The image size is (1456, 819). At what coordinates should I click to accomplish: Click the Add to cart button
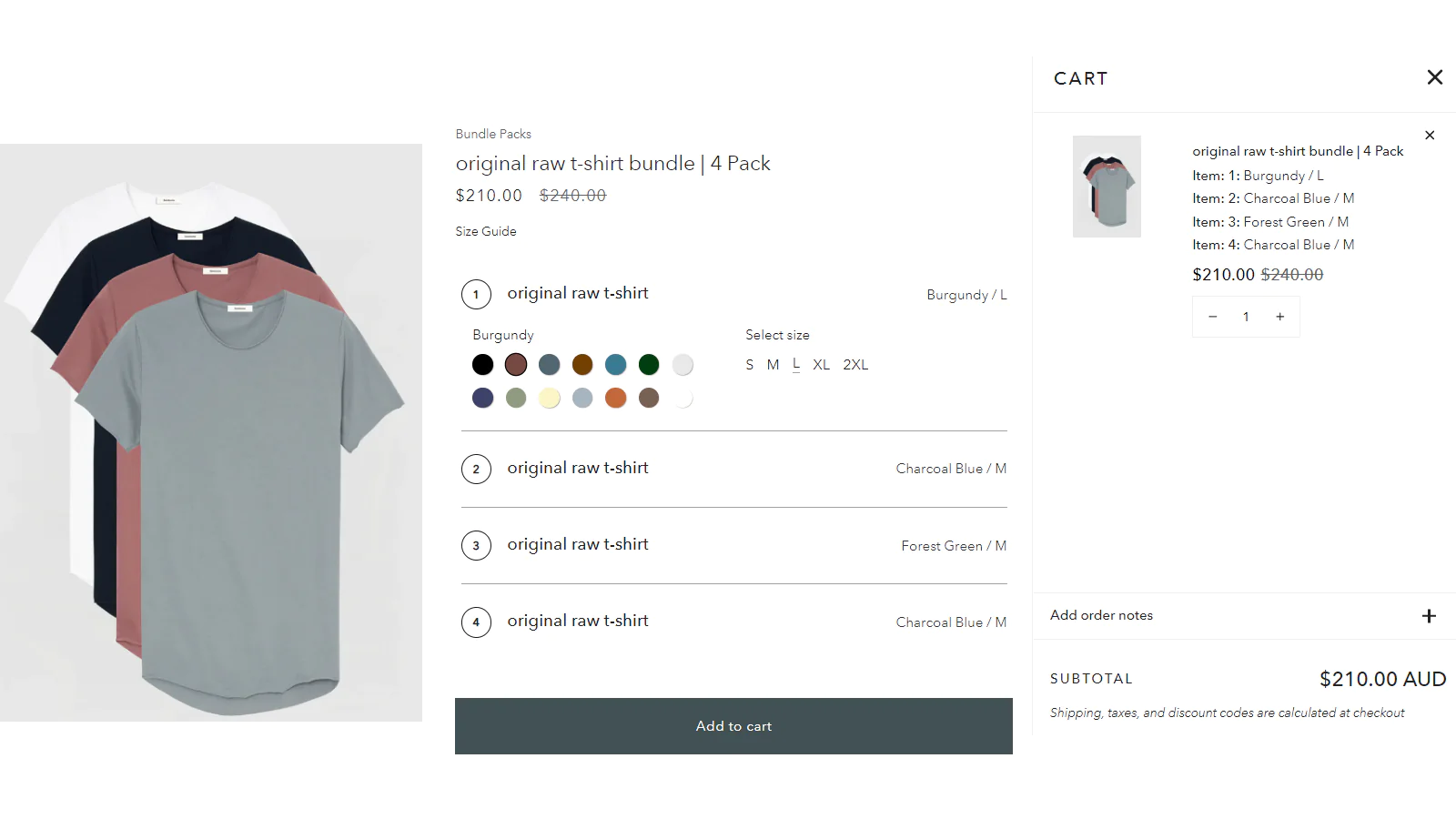(733, 726)
